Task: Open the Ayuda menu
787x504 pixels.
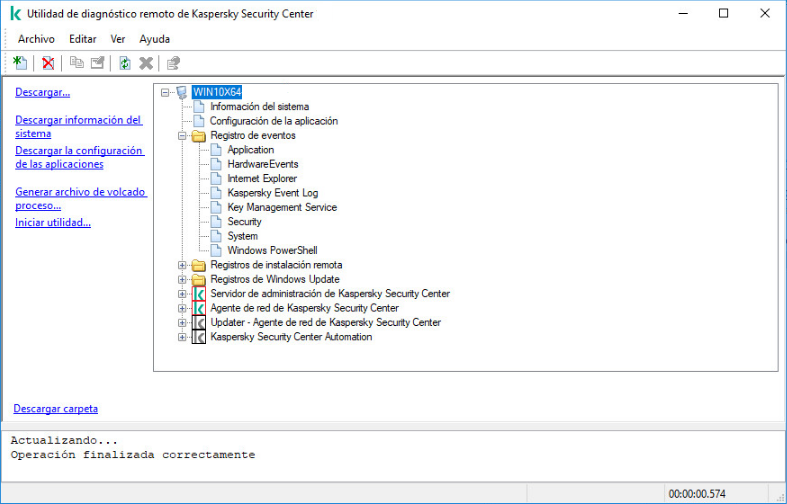Action: (154, 39)
